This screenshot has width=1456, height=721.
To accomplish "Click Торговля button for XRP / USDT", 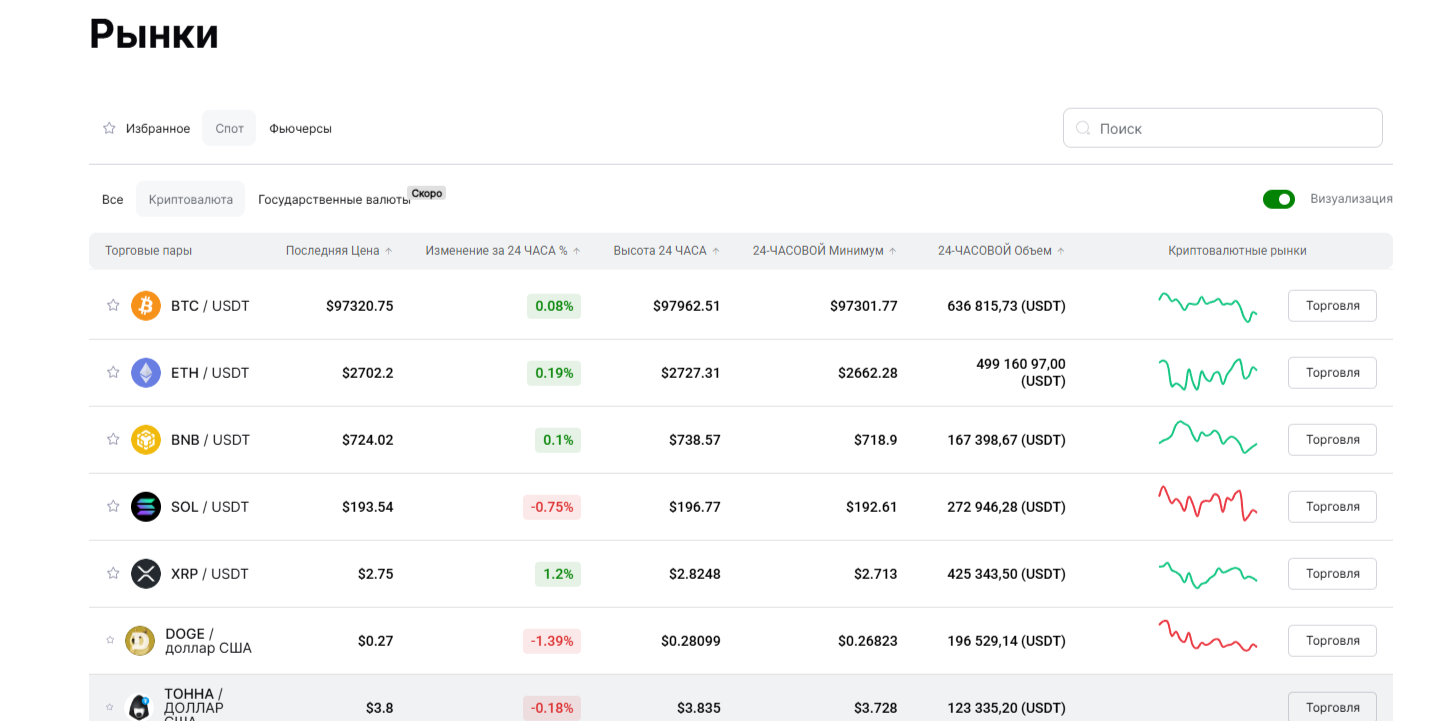I will [1332, 573].
